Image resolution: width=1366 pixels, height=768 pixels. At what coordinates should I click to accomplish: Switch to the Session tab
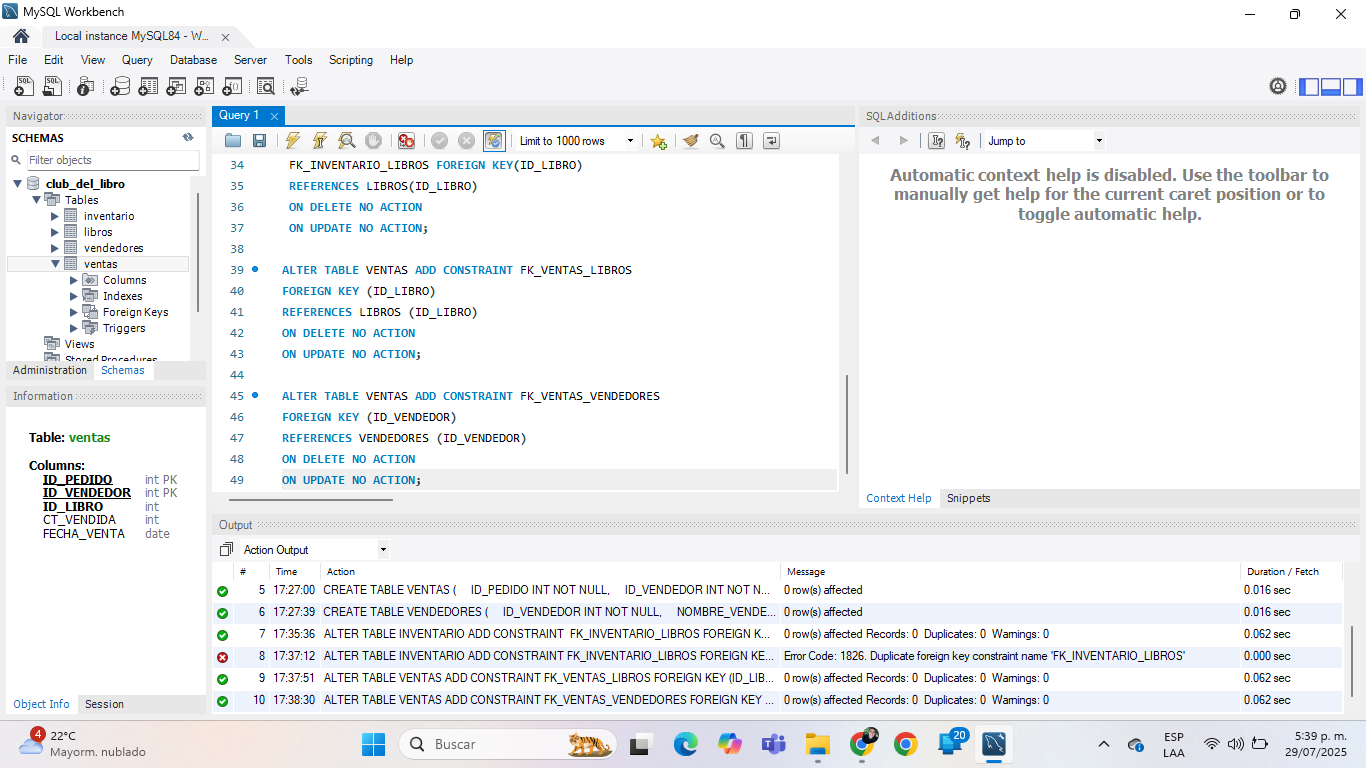(104, 704)
